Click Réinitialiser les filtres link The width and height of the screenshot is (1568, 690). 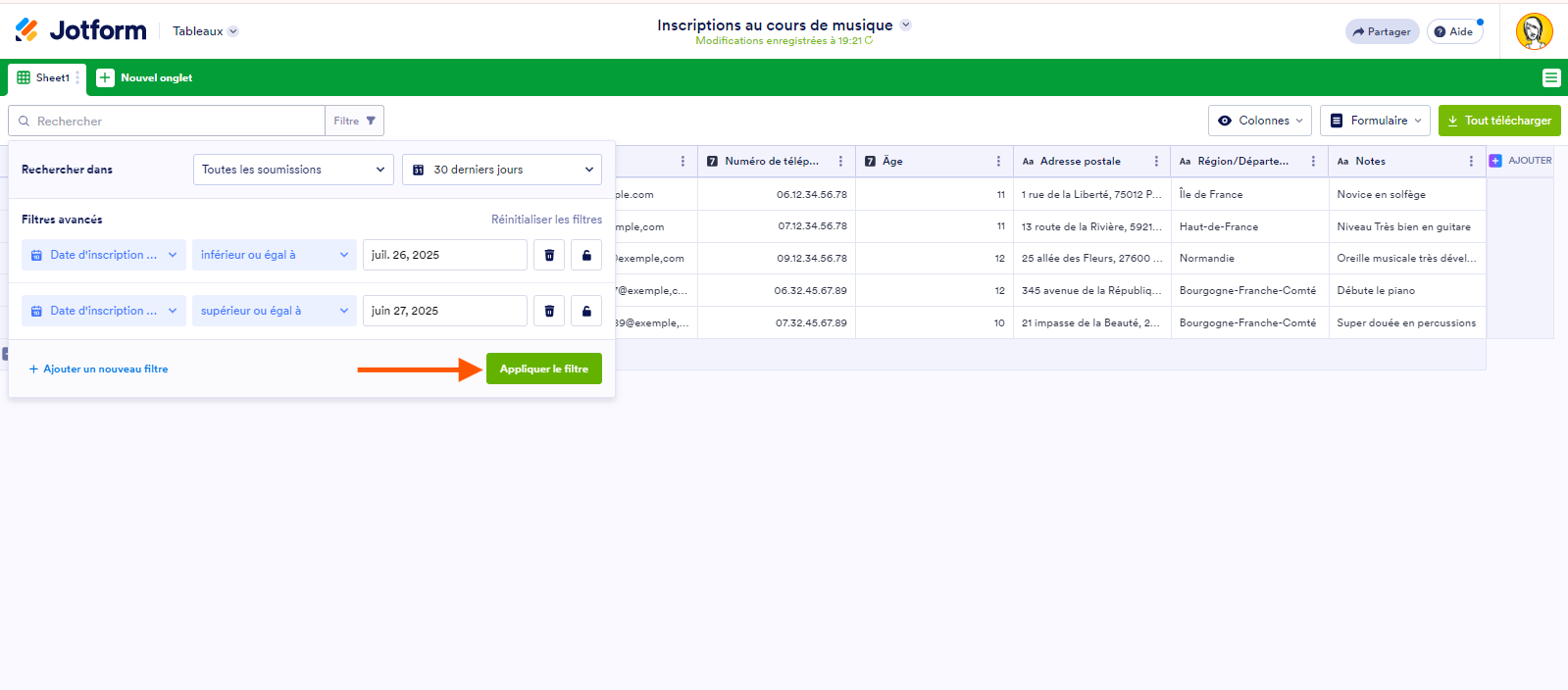[546, 220]
